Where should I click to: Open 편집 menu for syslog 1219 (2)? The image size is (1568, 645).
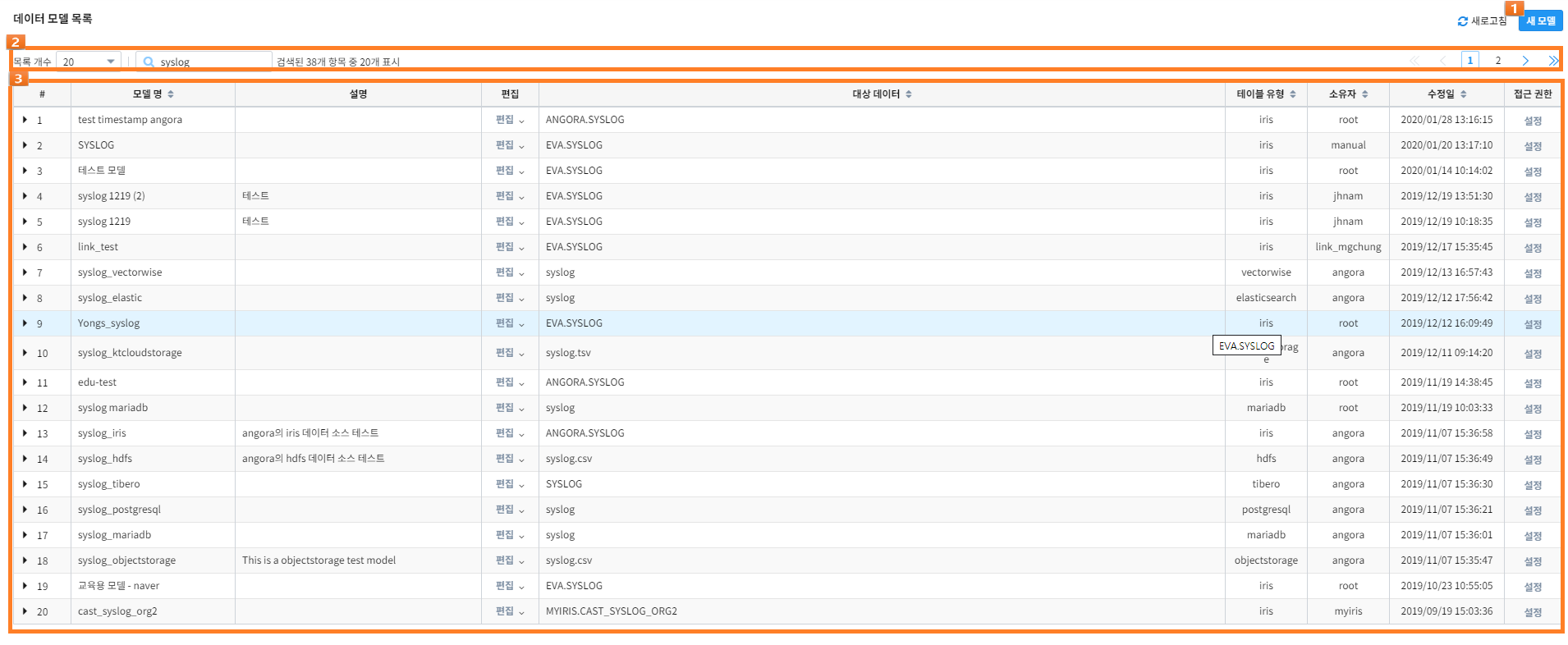510,196
